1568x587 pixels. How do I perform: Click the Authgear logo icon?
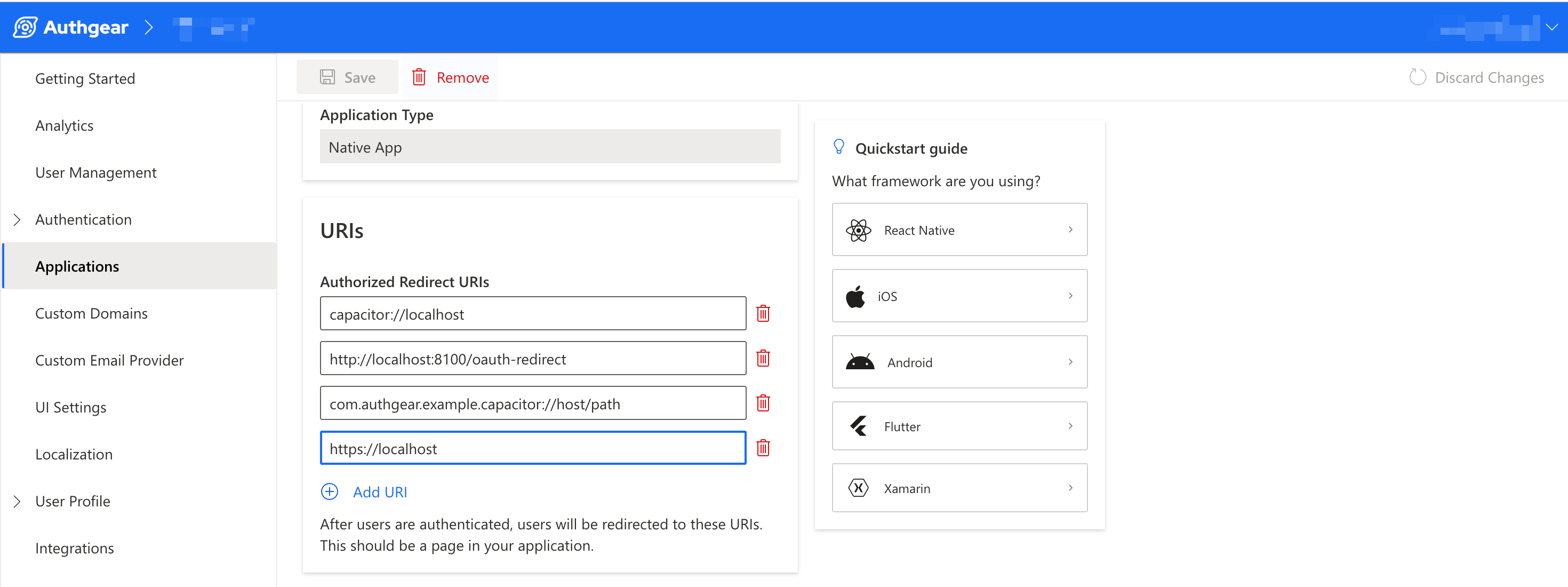pos(25,27)
